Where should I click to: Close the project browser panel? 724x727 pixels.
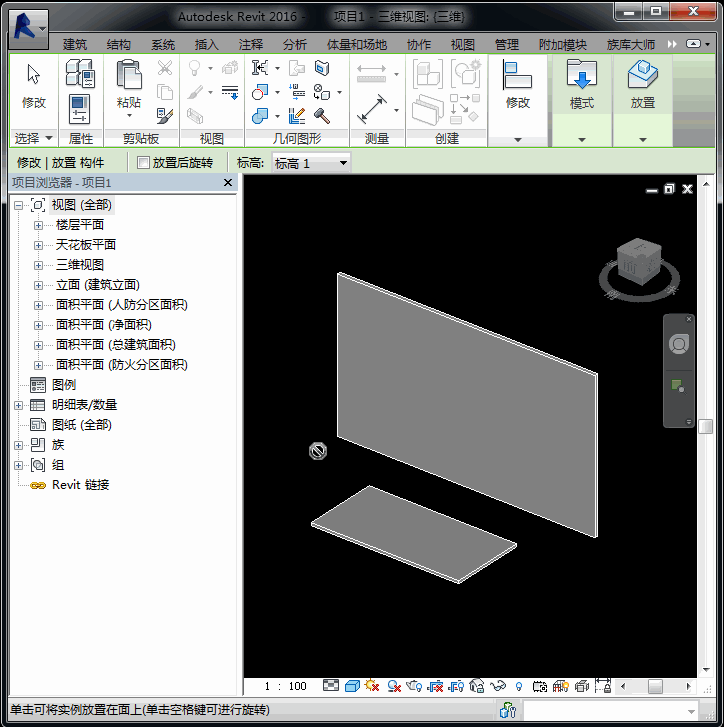click(x=228, y=183)
